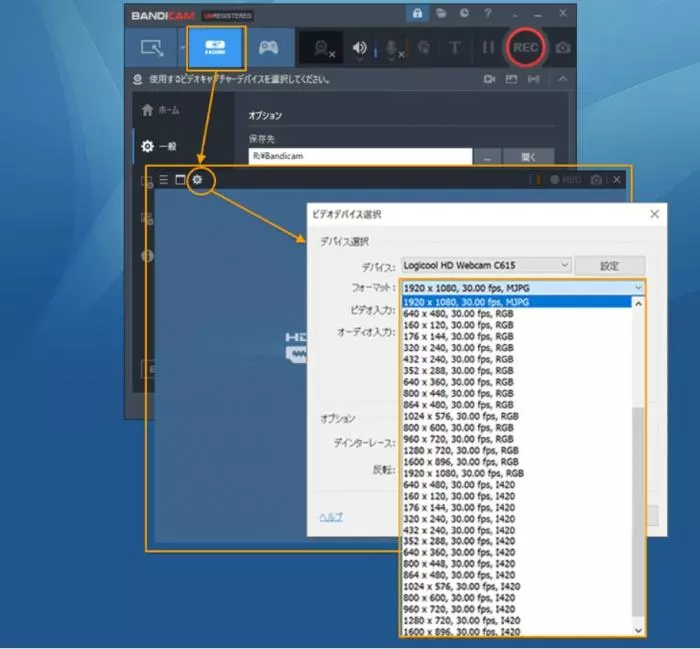Select 800 x 600, 30.00 fps, RGB

517,428
